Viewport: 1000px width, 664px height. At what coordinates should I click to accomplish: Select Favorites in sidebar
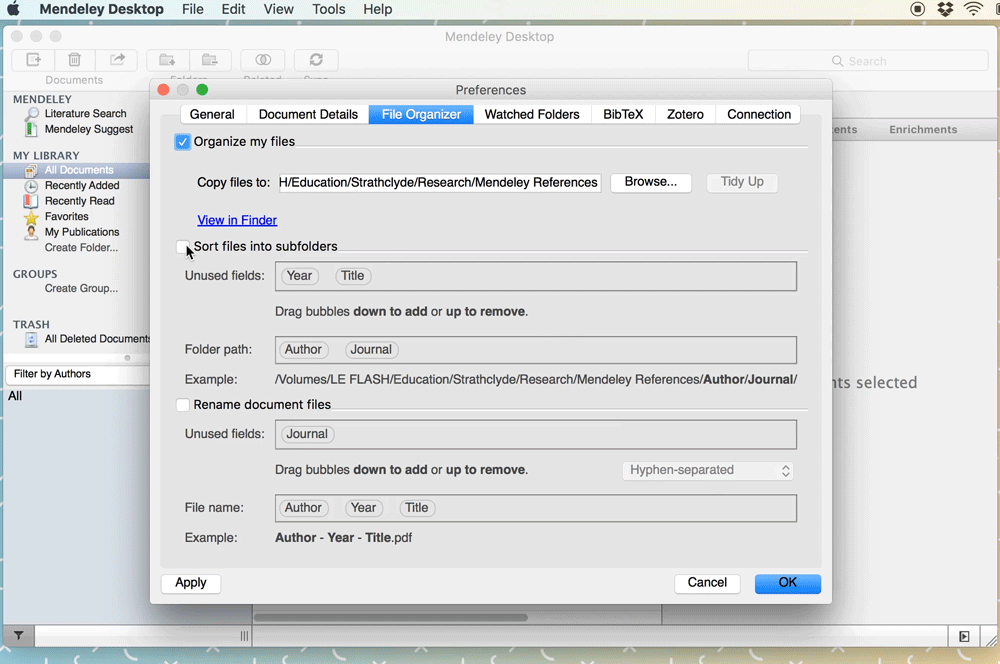coord(66,216)
